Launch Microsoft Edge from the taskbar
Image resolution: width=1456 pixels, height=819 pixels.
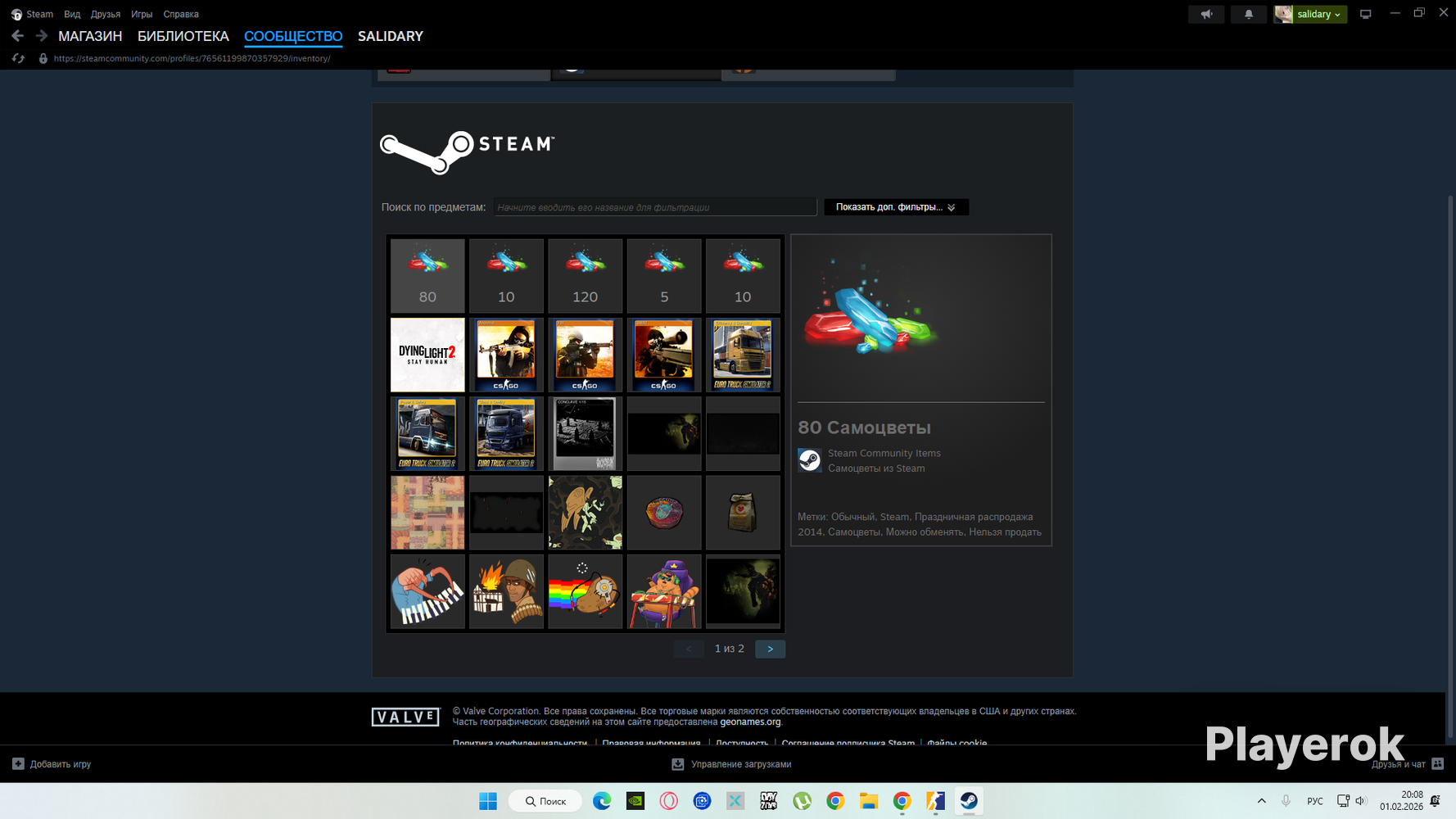pyautogui.click(x=602, y=801)
